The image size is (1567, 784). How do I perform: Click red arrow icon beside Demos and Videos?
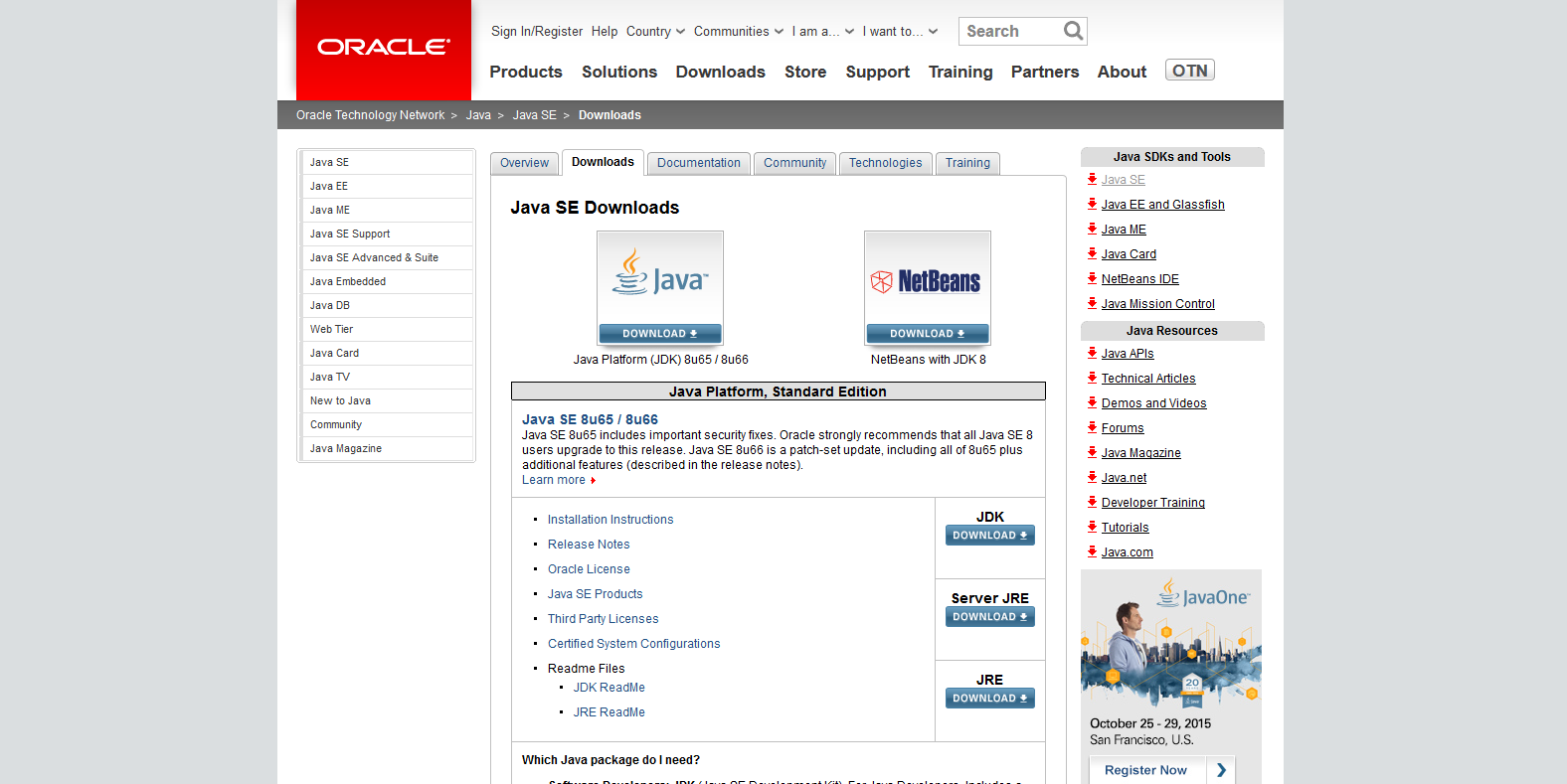point(1092,402)
